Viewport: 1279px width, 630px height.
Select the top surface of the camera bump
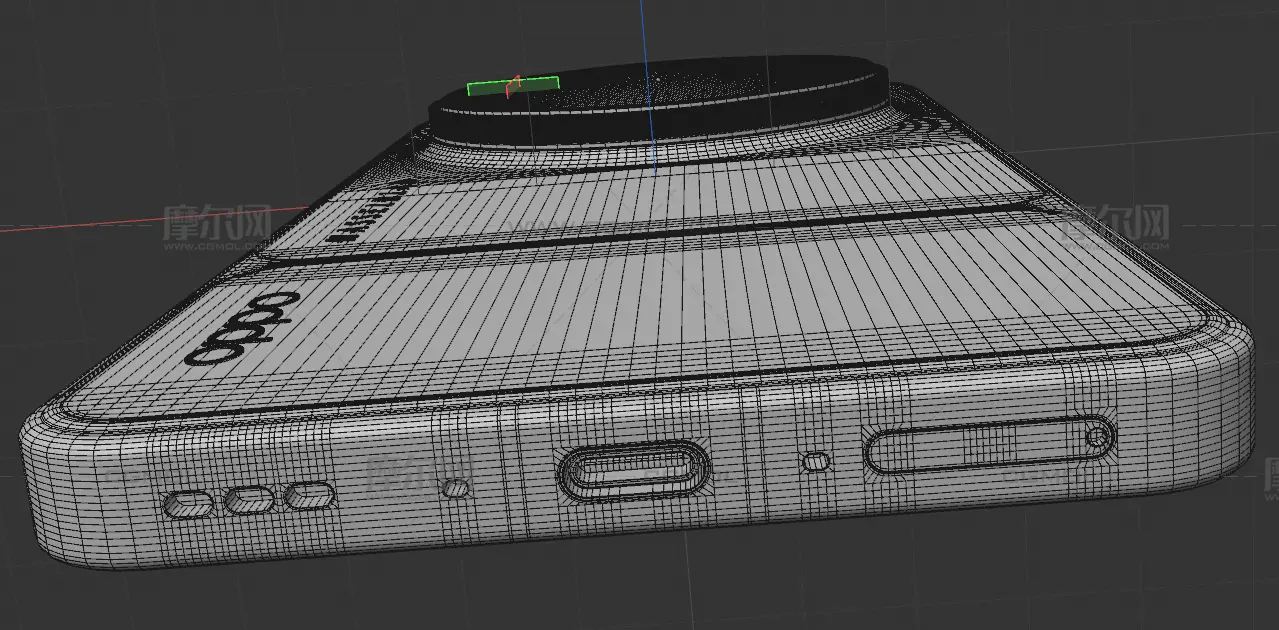(700, 85)
